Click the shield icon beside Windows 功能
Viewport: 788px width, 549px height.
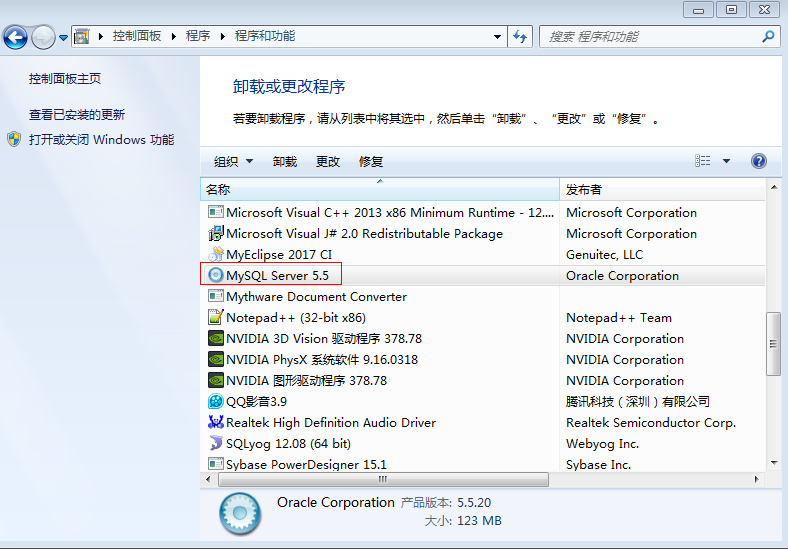[x=15, y=139]
